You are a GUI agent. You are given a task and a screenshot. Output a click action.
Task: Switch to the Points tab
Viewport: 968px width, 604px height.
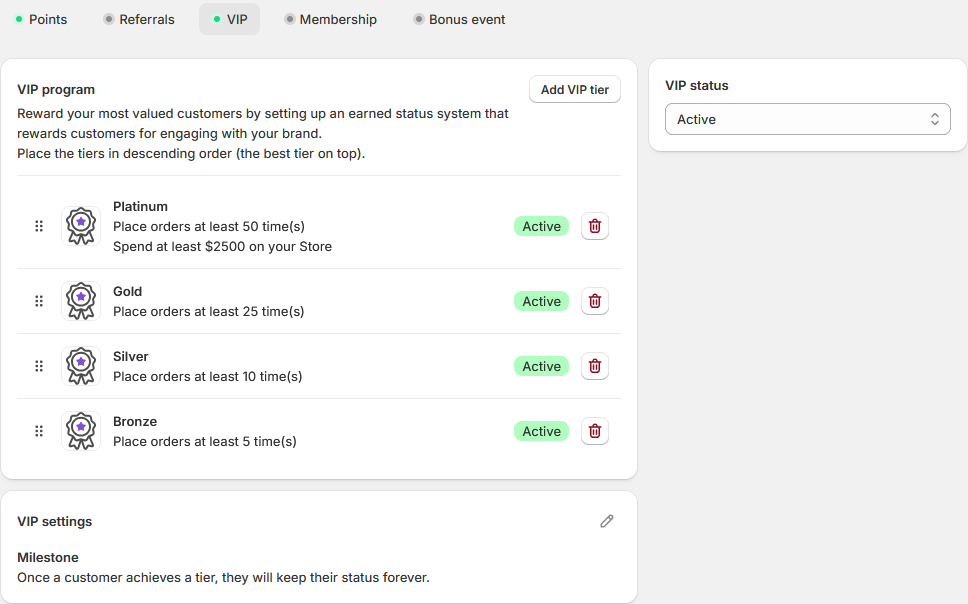41,19
